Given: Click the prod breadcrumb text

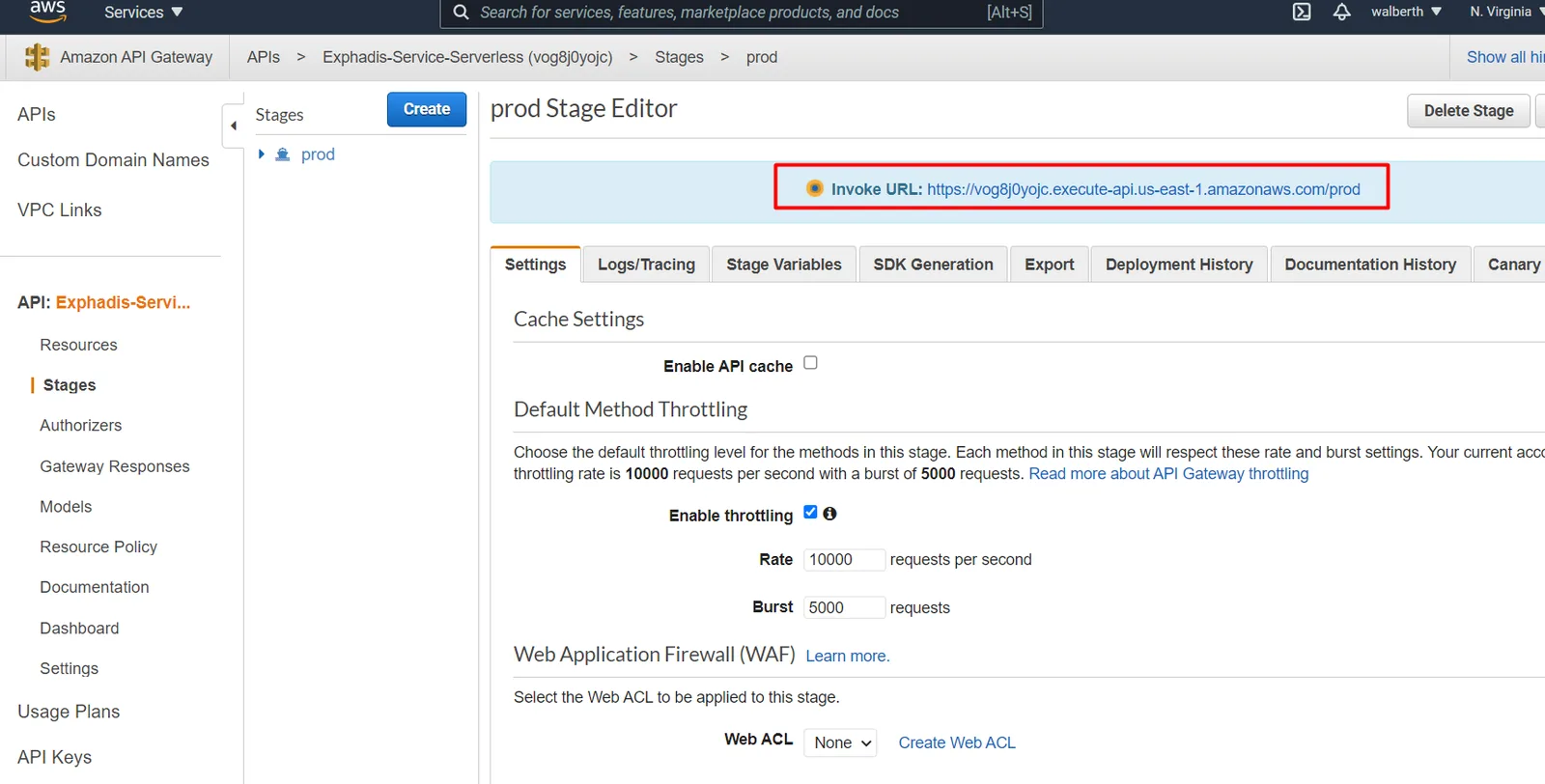Looking at the screenshot, I should pyautogui.click(x=762, y=57).
